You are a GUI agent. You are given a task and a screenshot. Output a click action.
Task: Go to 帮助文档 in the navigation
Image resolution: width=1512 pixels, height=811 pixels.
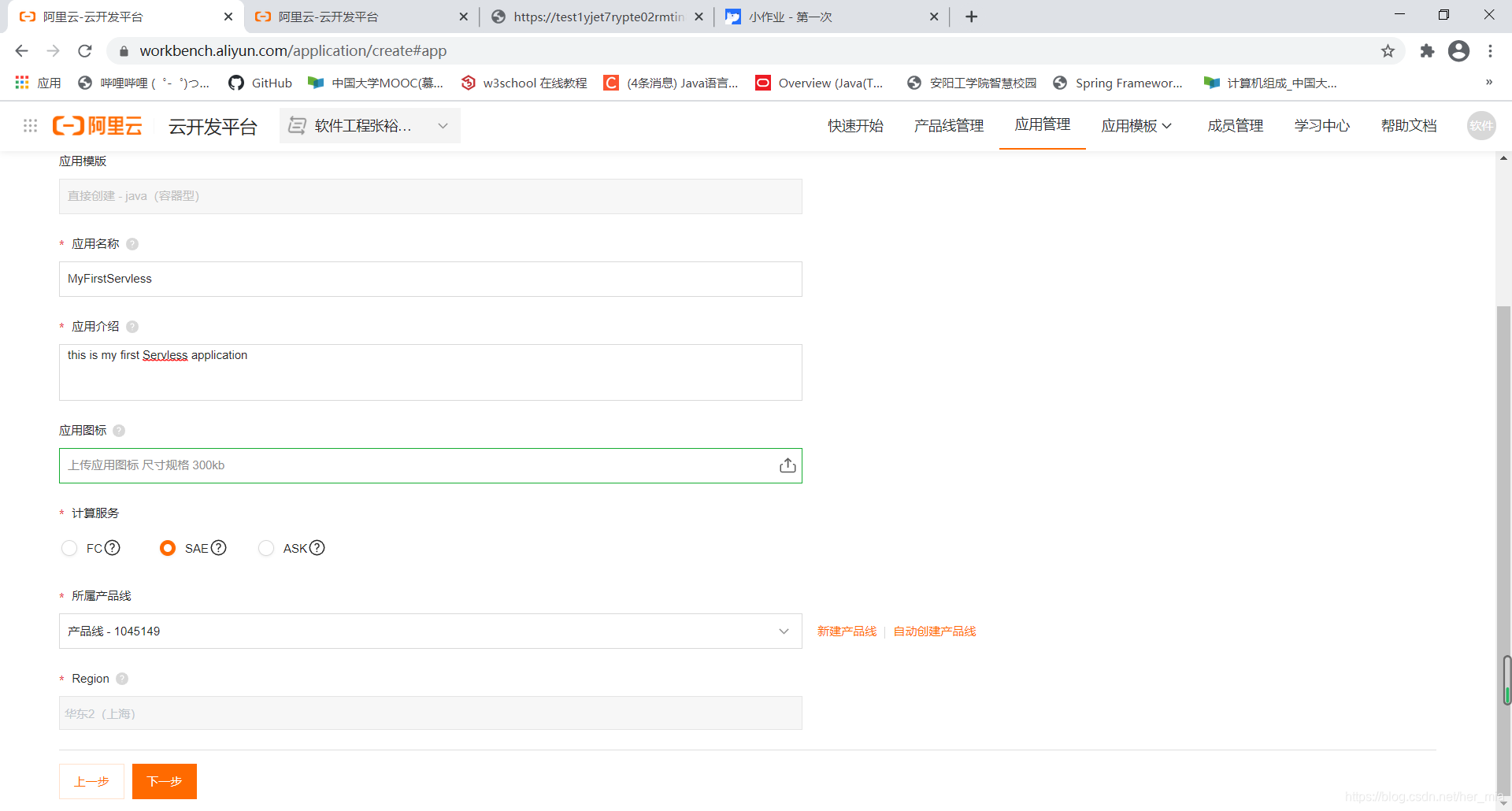(1409, 126)
